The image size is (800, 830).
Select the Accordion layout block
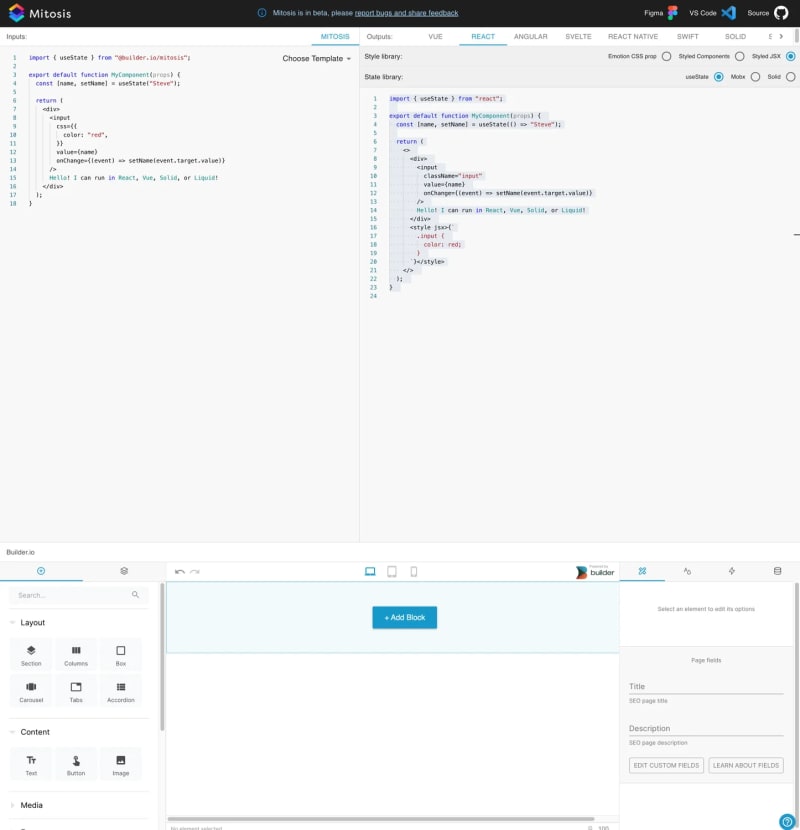[121, 692]
